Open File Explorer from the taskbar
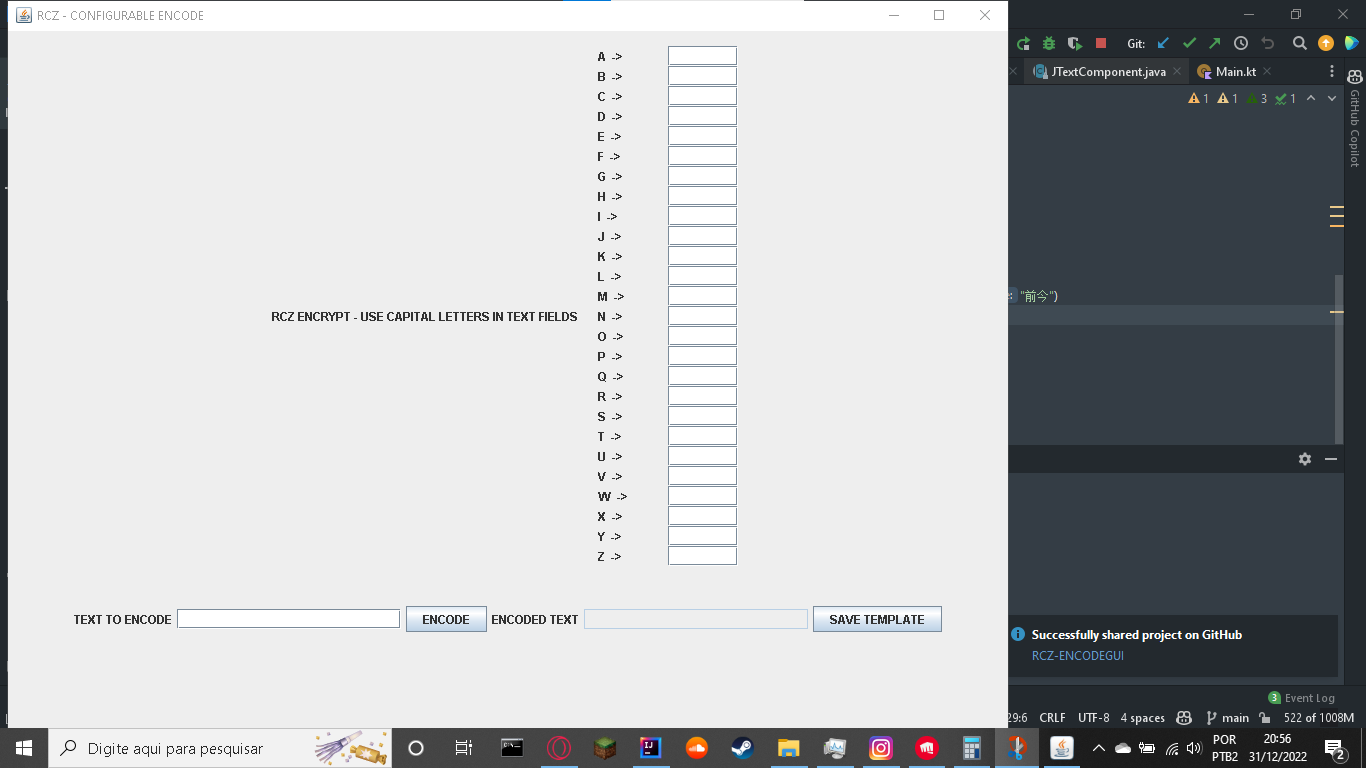The height and width of the screenshot is (768, 1366). [x=789, y=748]
